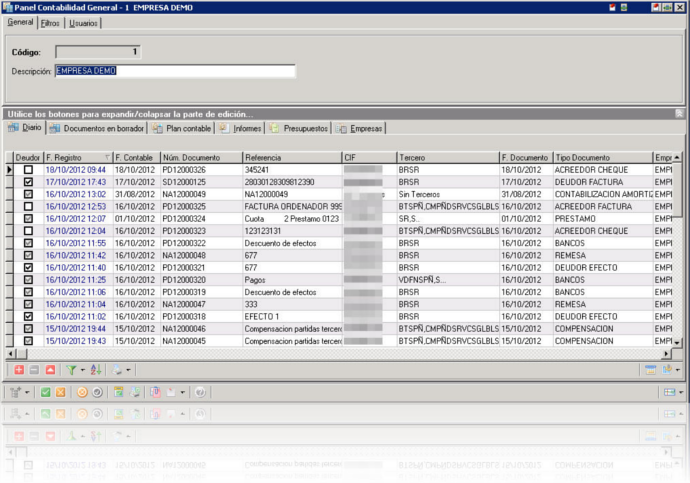Click the orange circle cross icon
The width and height of the screenshot is (690, 483).
tap(82, 392)
